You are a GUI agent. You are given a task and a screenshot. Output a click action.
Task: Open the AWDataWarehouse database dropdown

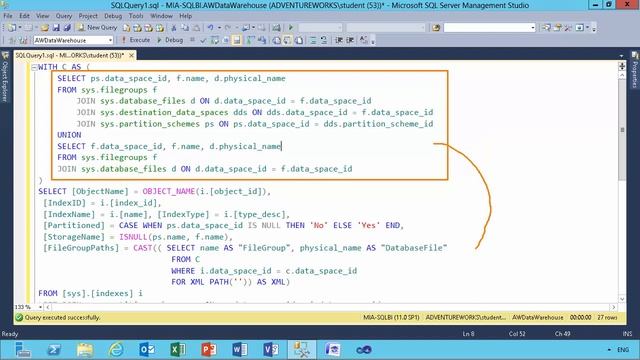tap(110, 40)
